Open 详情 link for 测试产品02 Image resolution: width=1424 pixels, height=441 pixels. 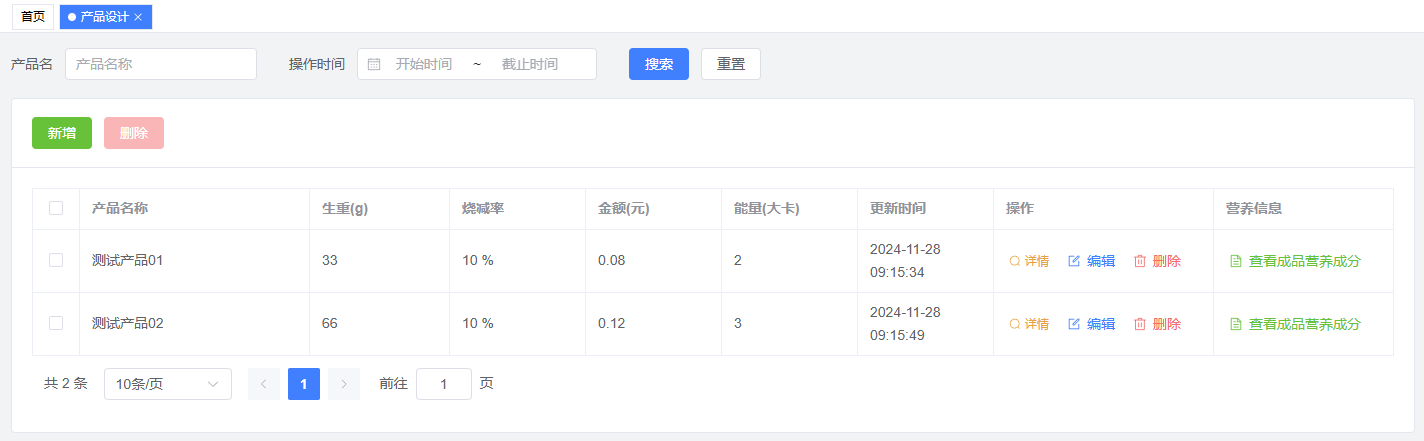click(x=1029, y=324)
